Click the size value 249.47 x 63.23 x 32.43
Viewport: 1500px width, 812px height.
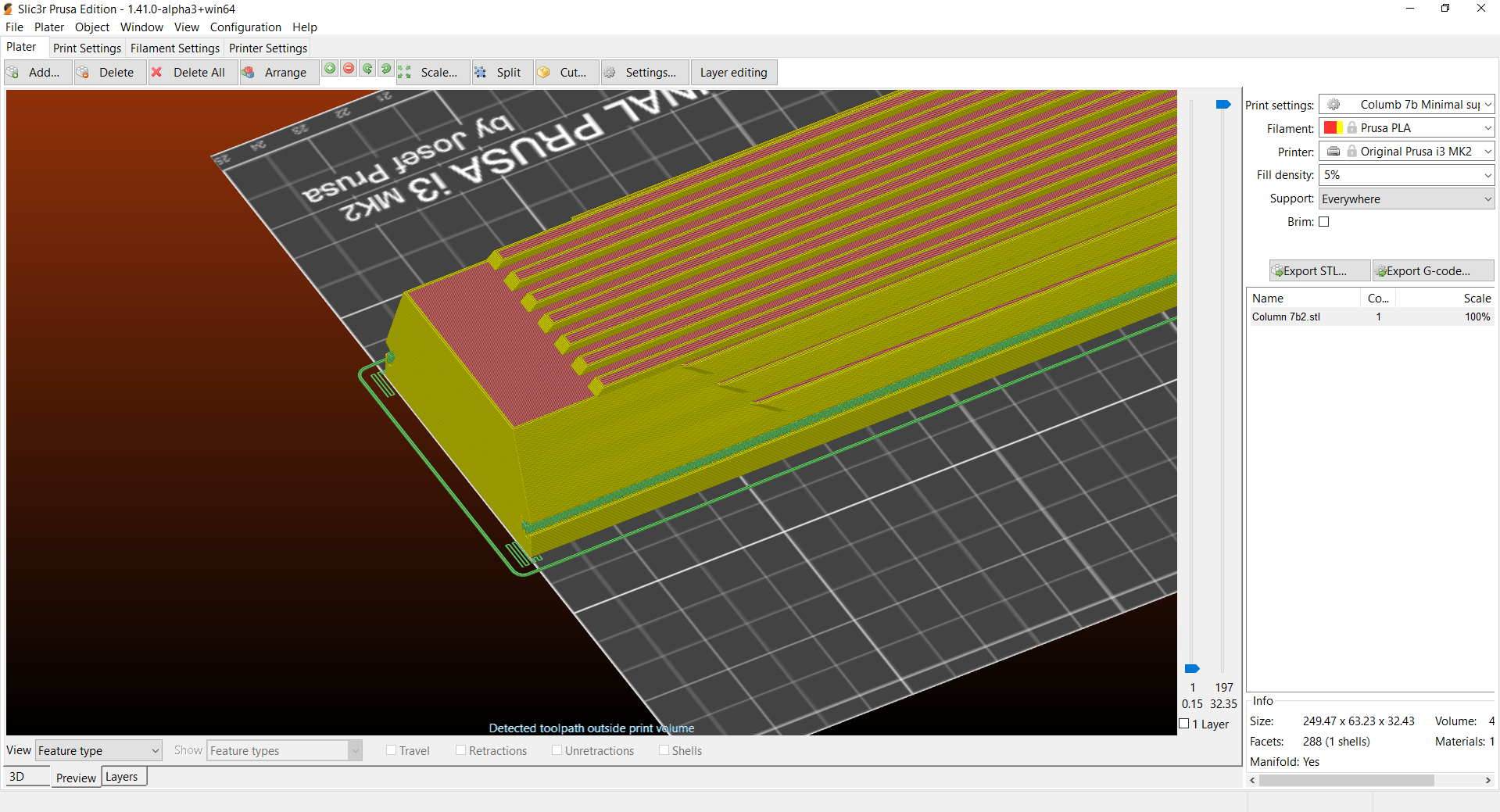(x=1359, y=721)
